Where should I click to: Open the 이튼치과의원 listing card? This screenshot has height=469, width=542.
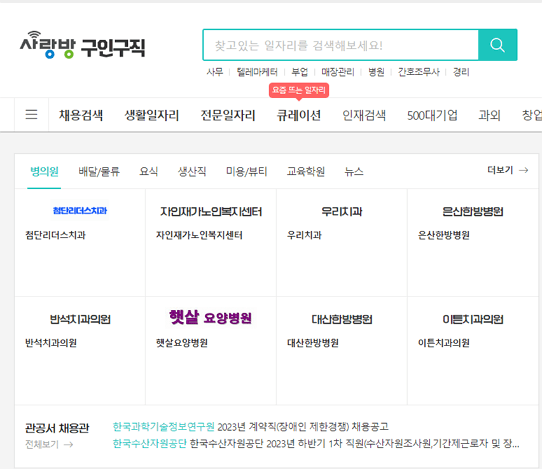pyautogui.click(x=473, y=350)
